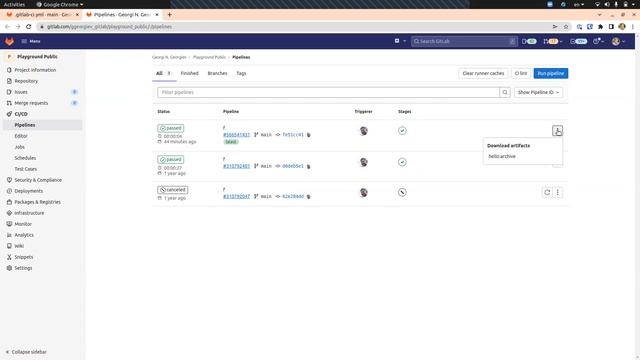Open Deployments in sidebar
This screenshot has height=360, width=640.
(29, 191)
